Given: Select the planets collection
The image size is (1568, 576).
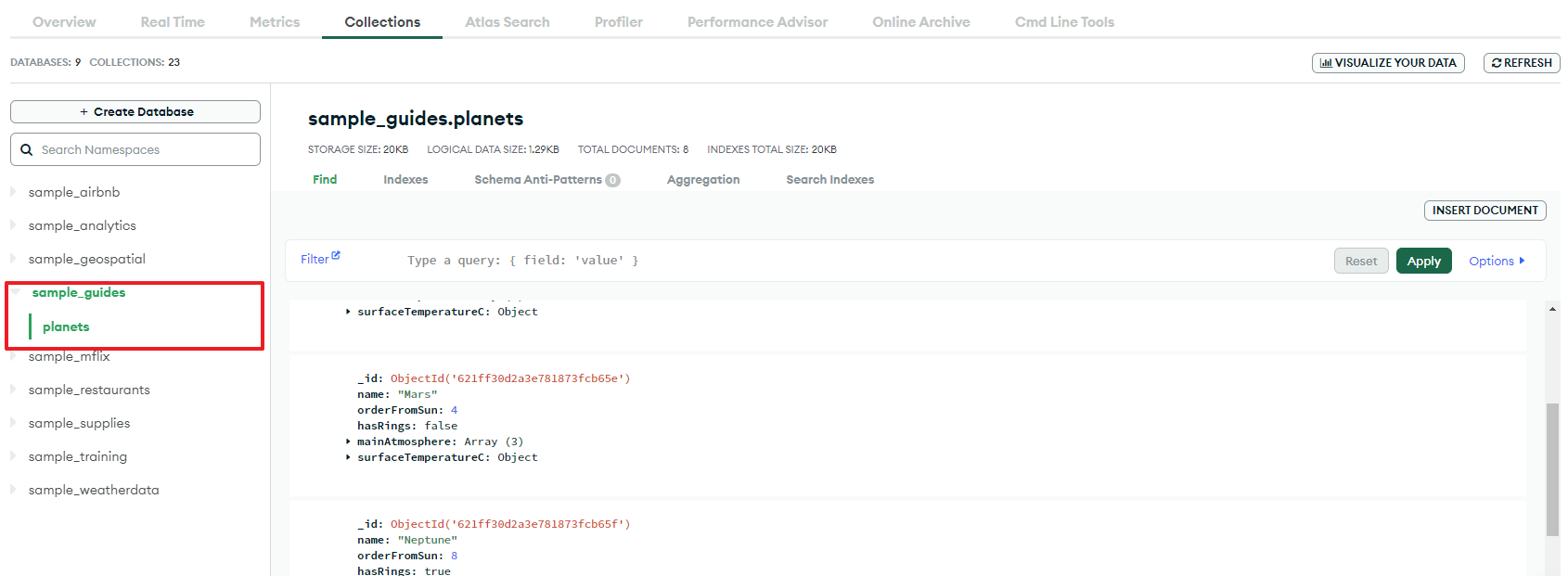Looking at the screenshot, I should pyautogui.click(x=66, y=326).
